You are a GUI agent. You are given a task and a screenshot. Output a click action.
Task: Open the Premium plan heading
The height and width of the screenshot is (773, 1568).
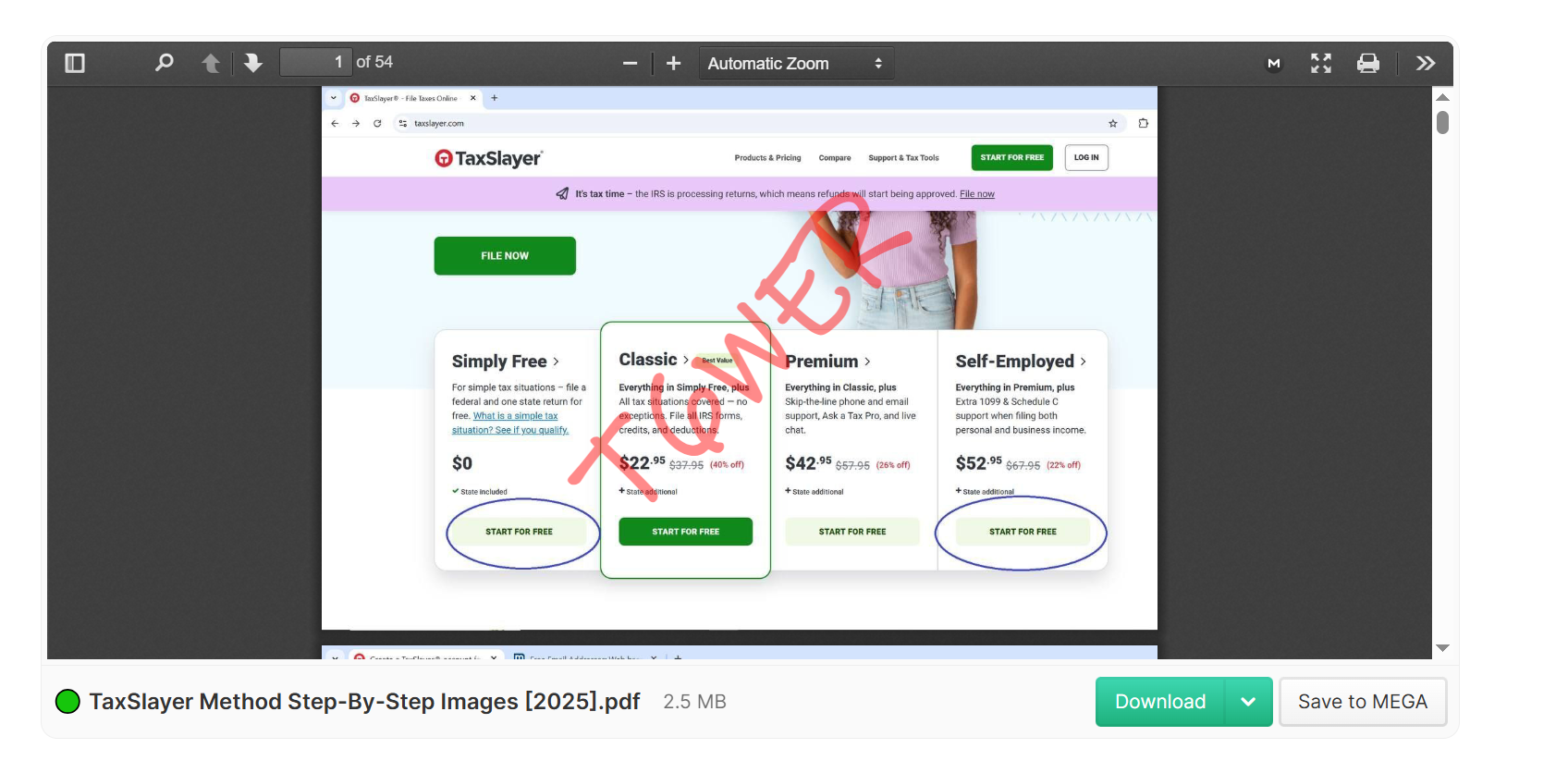828,362
